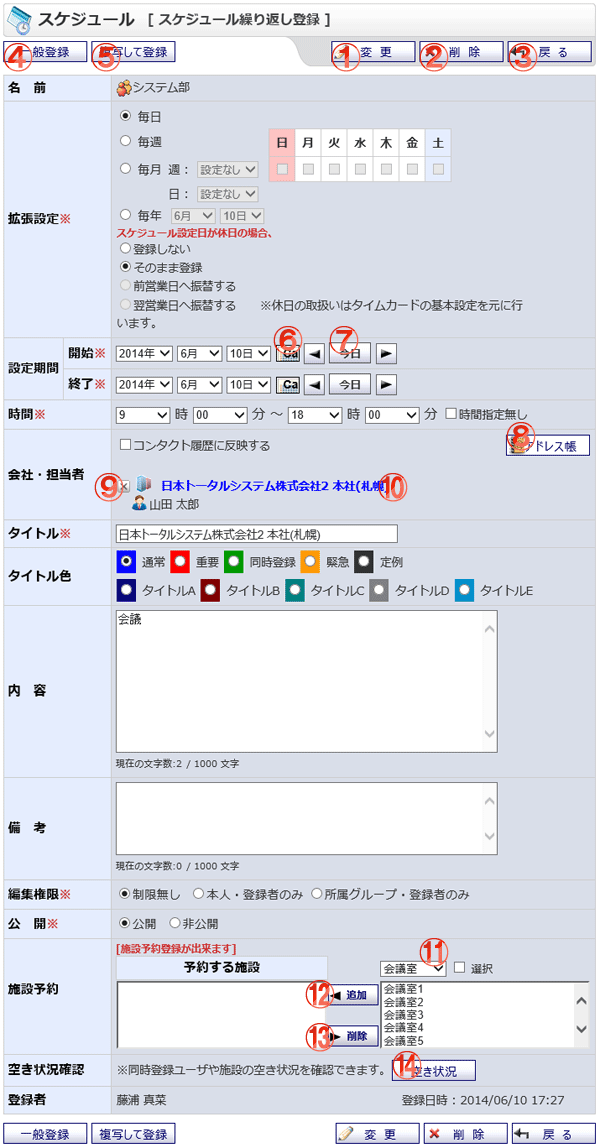
Task: Click the schedule calendar icon in header
Action: coord(19,18)
